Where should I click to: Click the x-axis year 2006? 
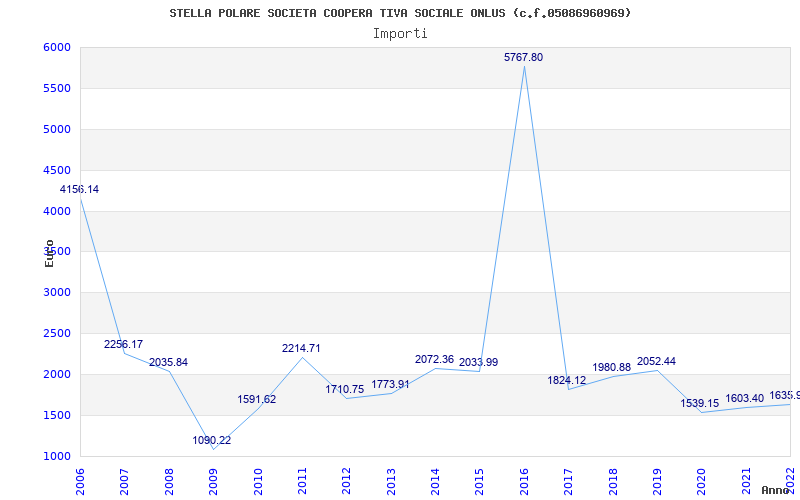pyautogui.click(x=80, y=482)
